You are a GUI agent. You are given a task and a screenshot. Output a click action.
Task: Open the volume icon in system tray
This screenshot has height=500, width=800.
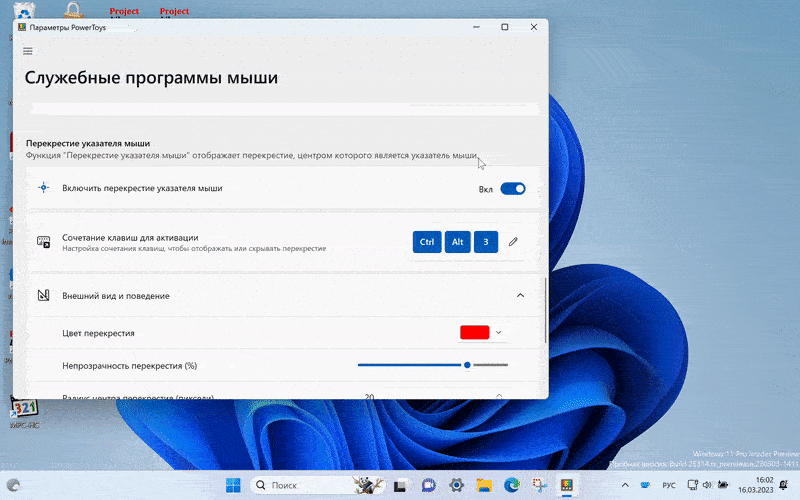click(707, 485)
